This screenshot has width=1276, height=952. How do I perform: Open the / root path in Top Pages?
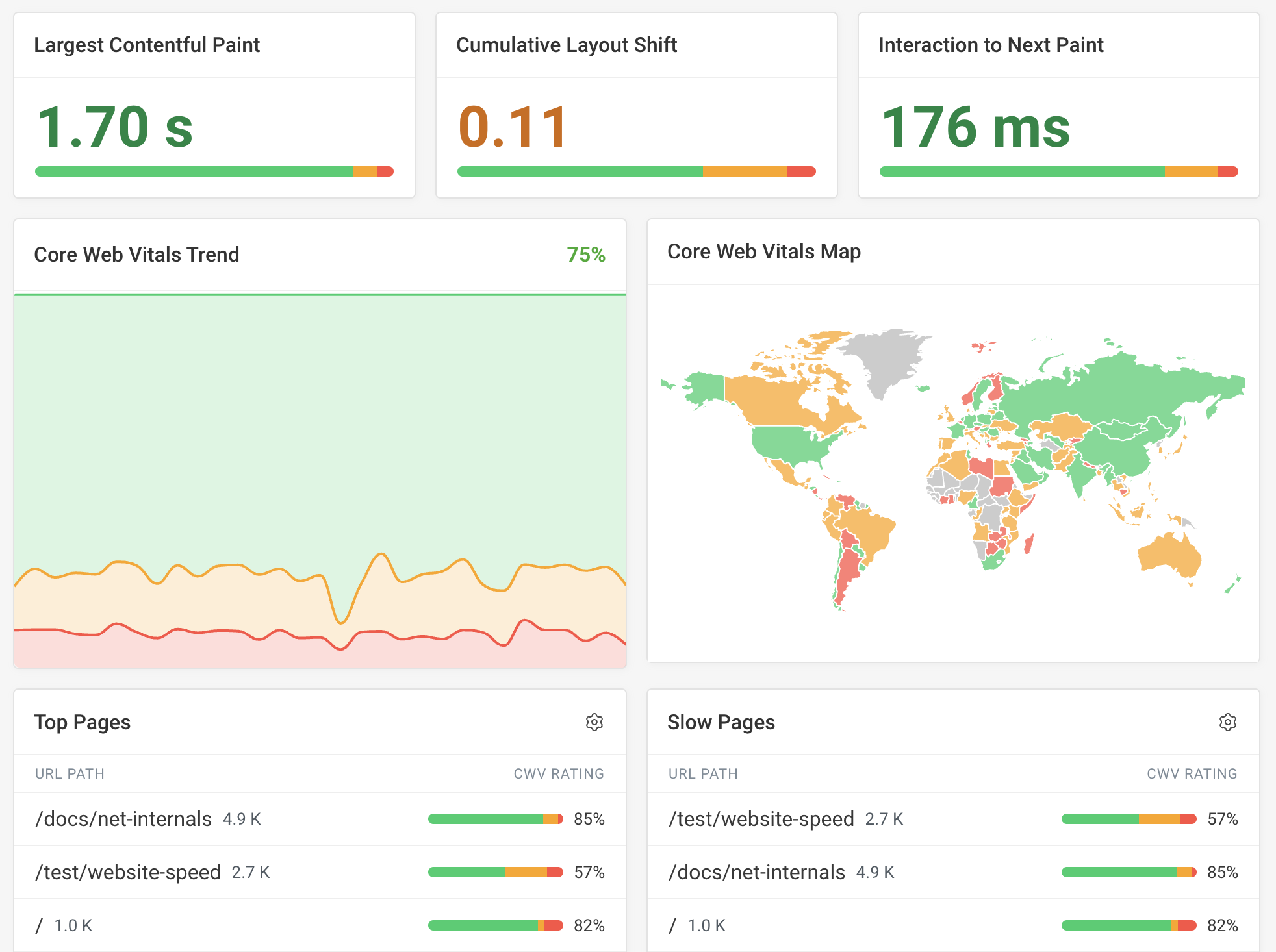tap(39, 925)
